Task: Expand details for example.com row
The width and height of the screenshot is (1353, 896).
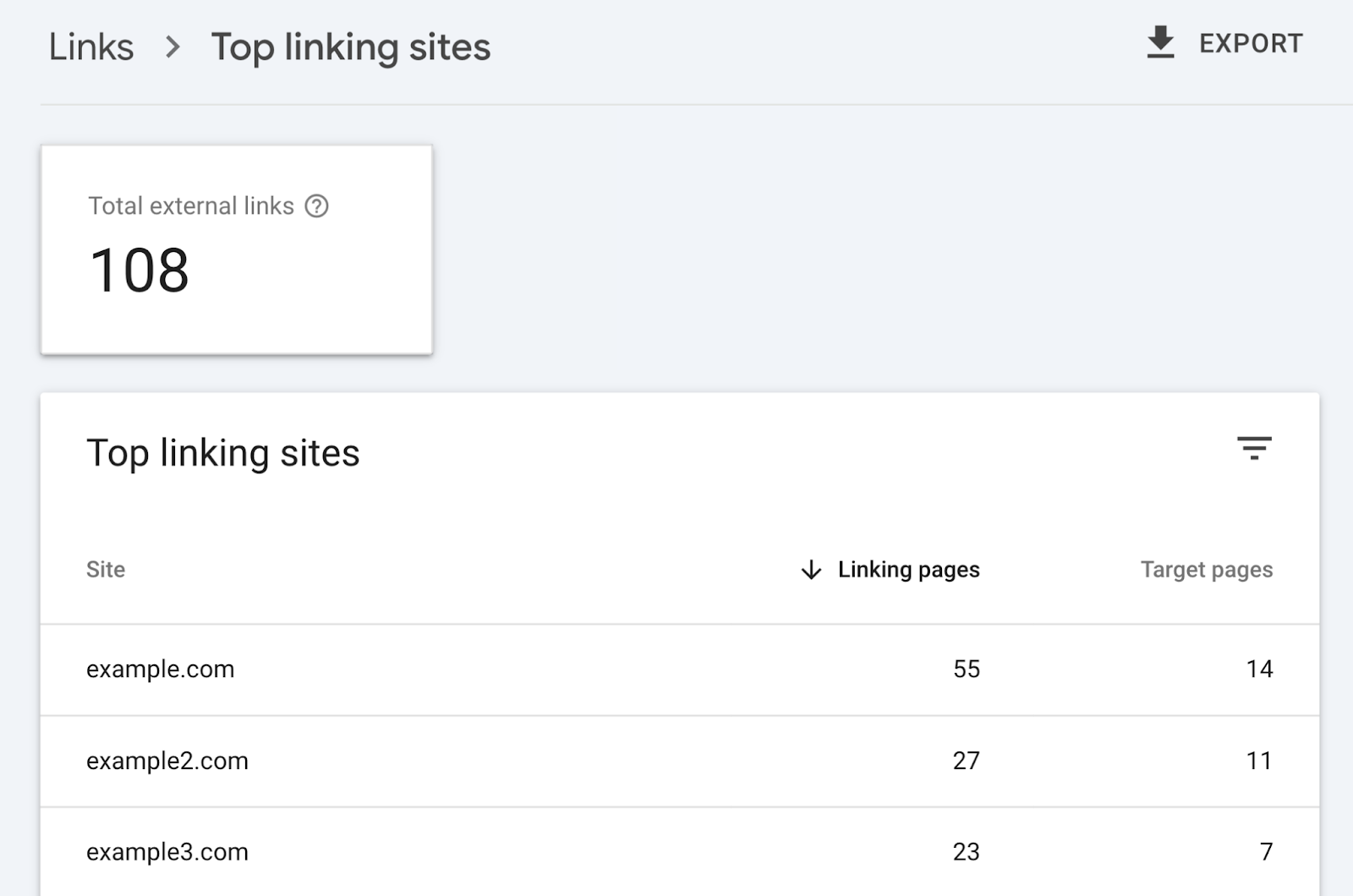Action: [161, 669]
